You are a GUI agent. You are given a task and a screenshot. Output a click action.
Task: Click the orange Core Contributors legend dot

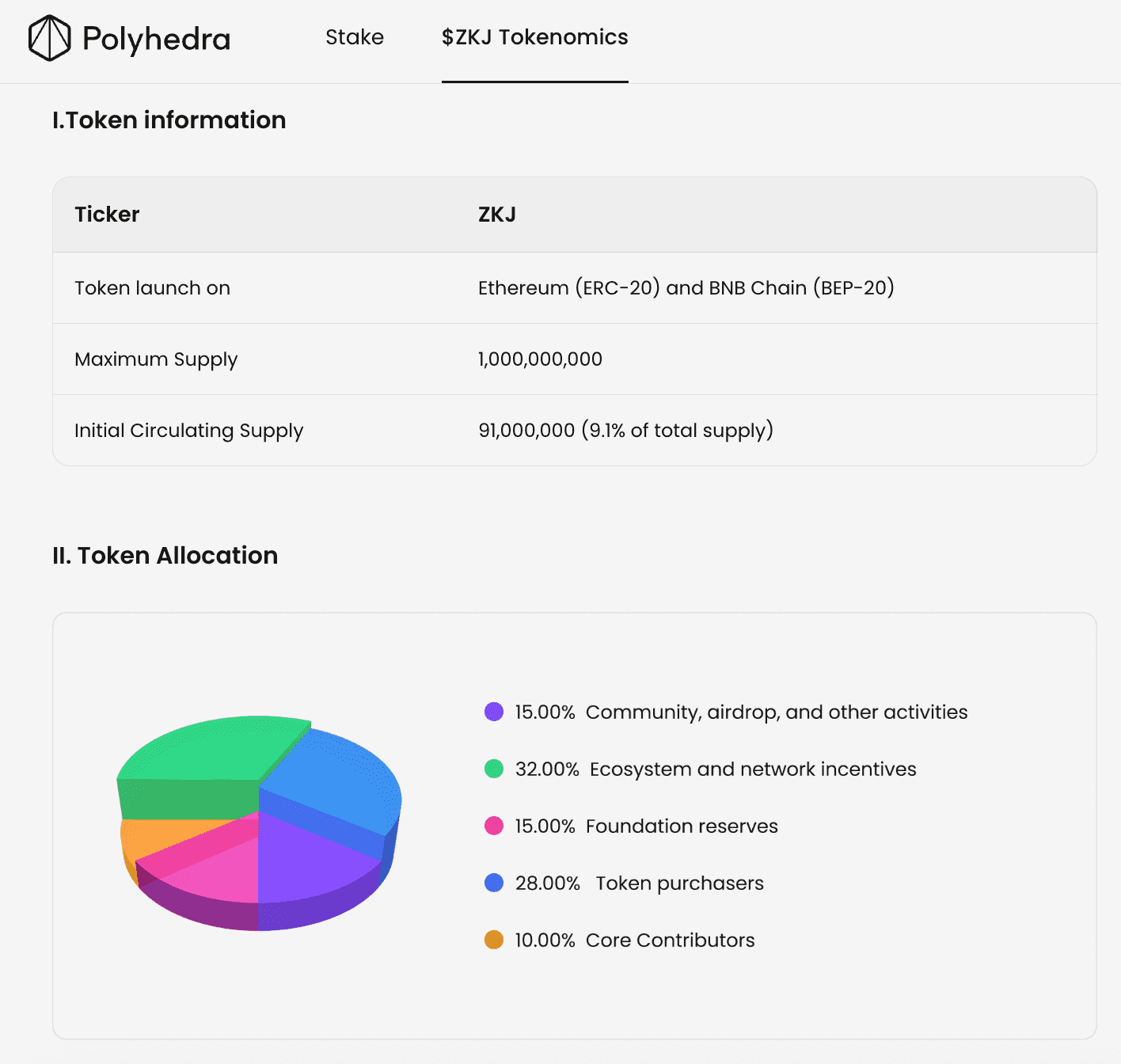point(494,940)
